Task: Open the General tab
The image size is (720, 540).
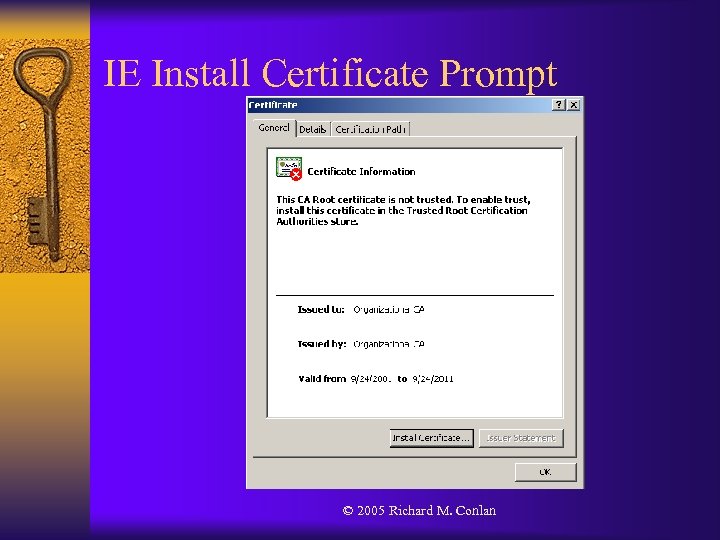Action: pyautogui.click(x=274, y=128)
